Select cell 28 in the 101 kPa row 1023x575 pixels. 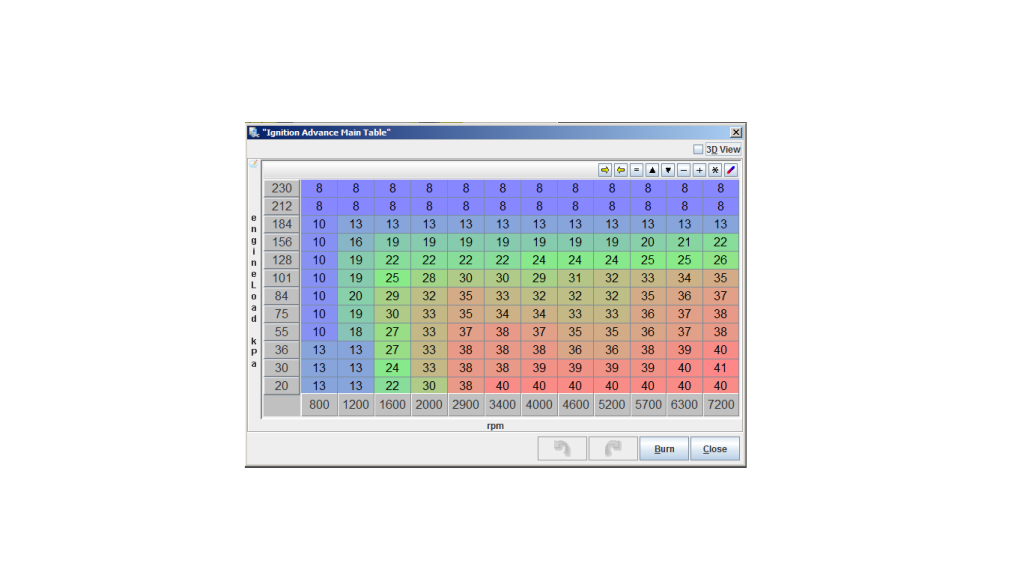pos(429,278)
